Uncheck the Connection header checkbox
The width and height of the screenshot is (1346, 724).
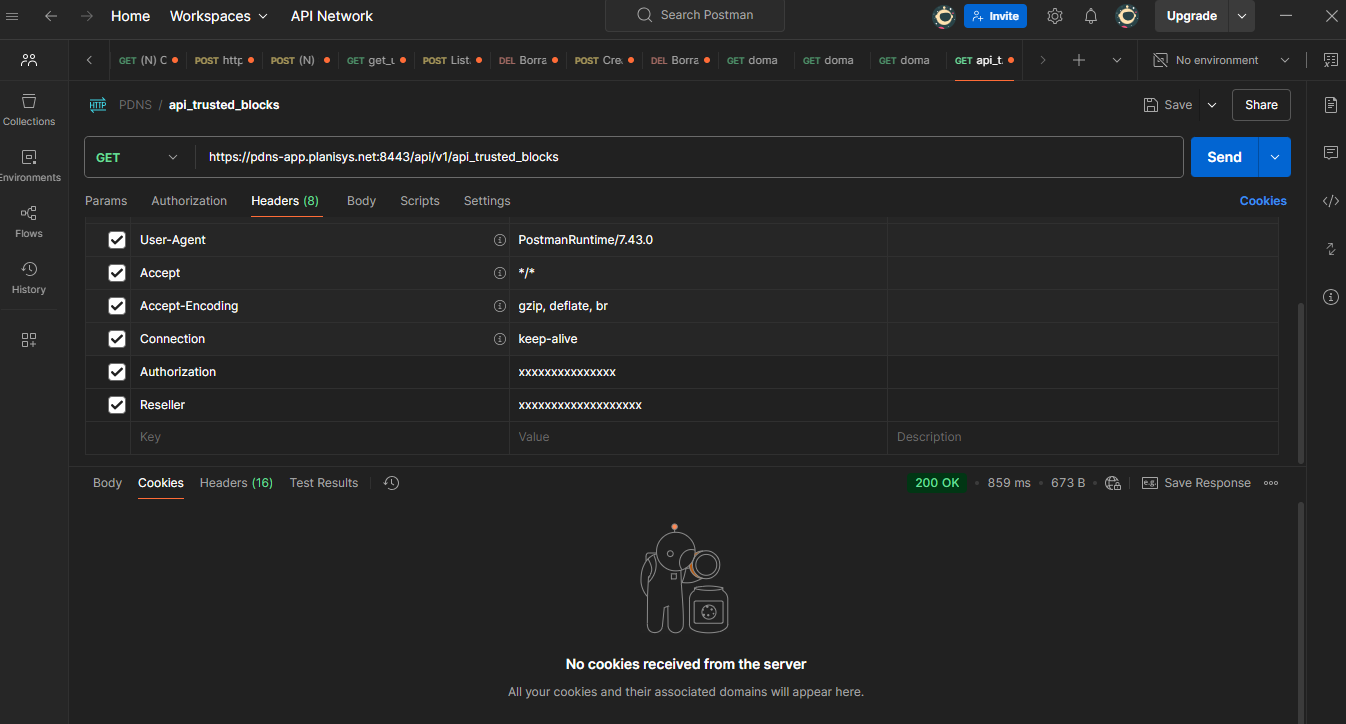(117, 339)
